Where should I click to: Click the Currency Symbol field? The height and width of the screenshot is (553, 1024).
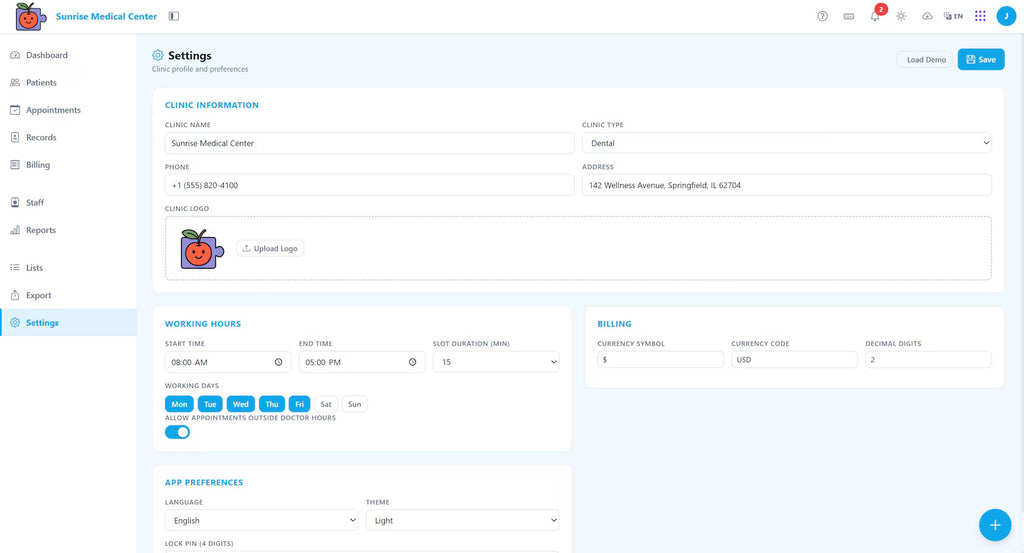[660, 360]
